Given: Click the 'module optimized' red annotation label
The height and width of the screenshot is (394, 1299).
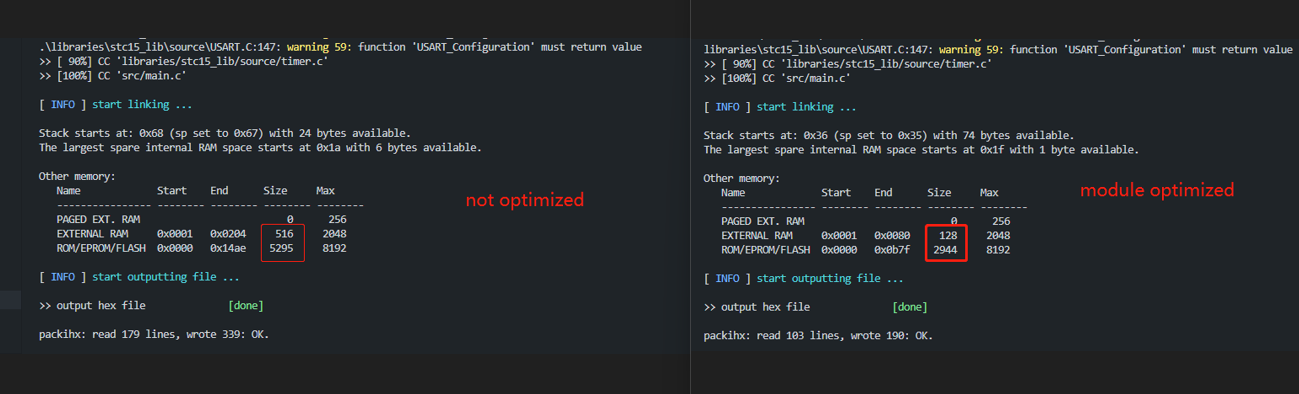Looking at the screenshot, I should 1157,190.
